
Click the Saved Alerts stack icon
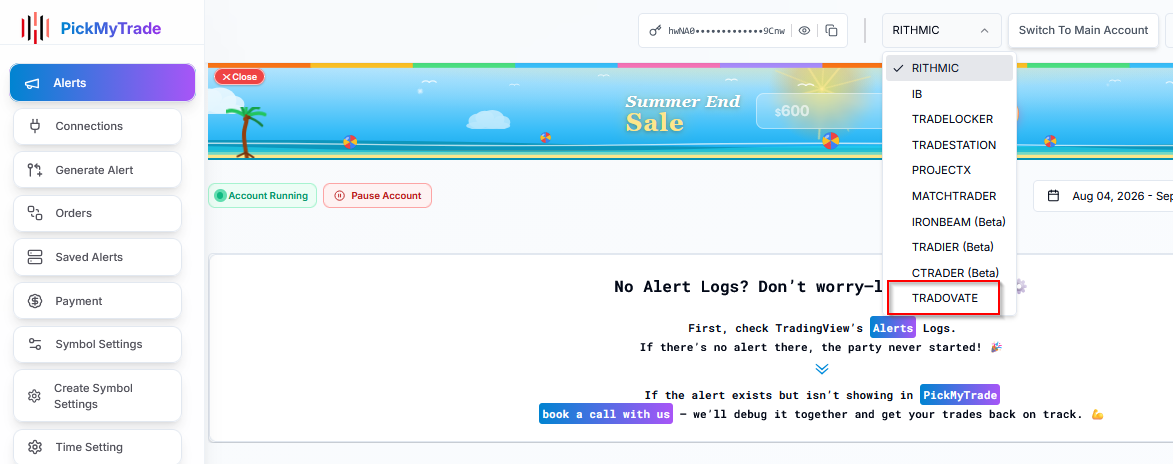pyautogui.click(x=34, y=257)
